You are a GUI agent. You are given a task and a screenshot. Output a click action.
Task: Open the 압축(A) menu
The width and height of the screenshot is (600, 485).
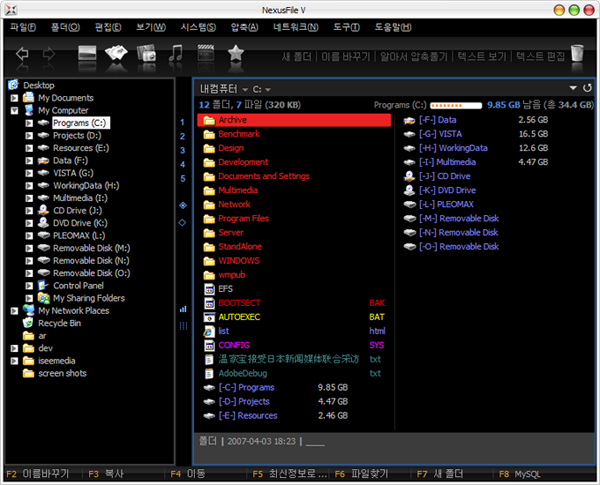click(x=245, y=27)
